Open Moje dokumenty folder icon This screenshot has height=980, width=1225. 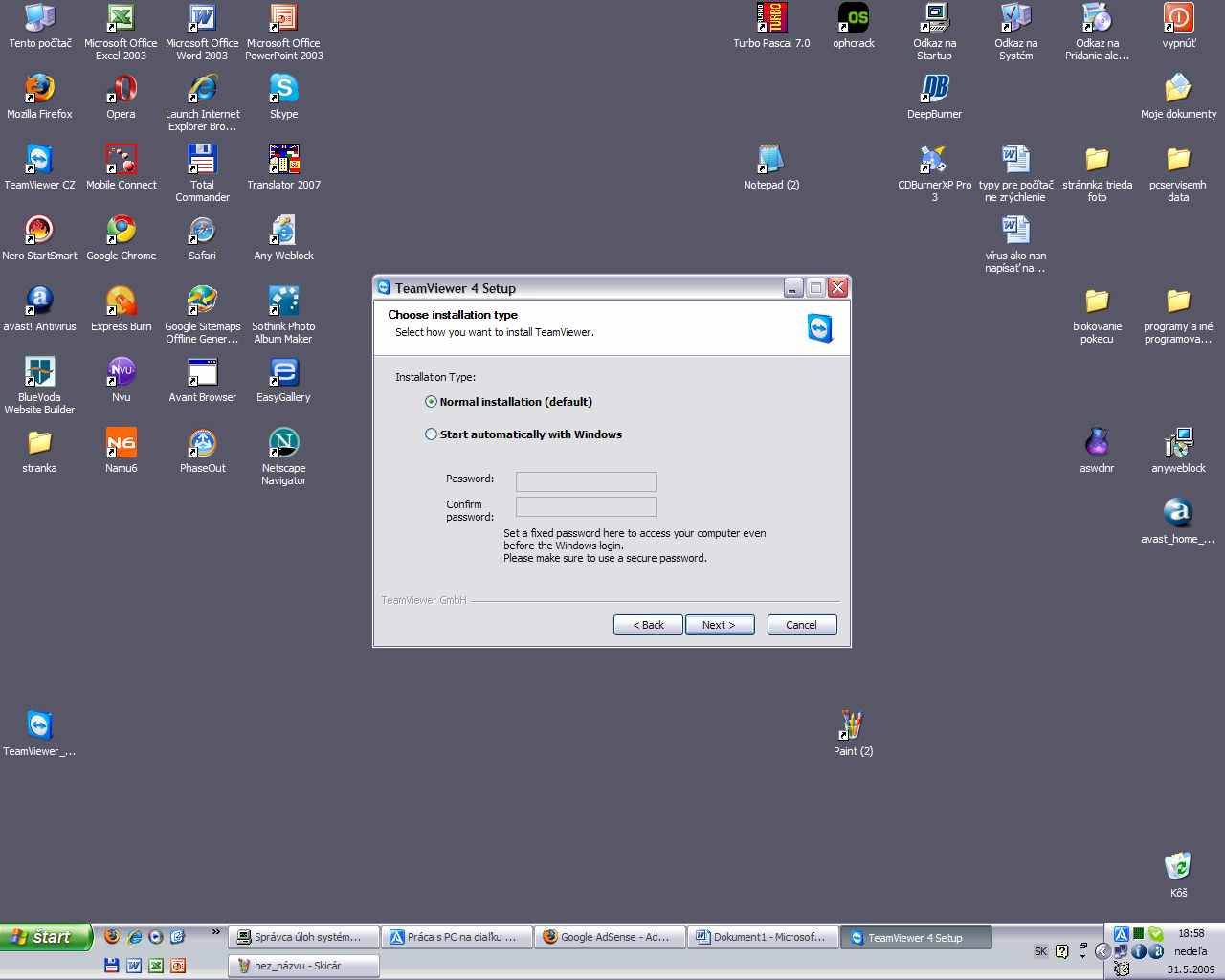[1178, 89]
